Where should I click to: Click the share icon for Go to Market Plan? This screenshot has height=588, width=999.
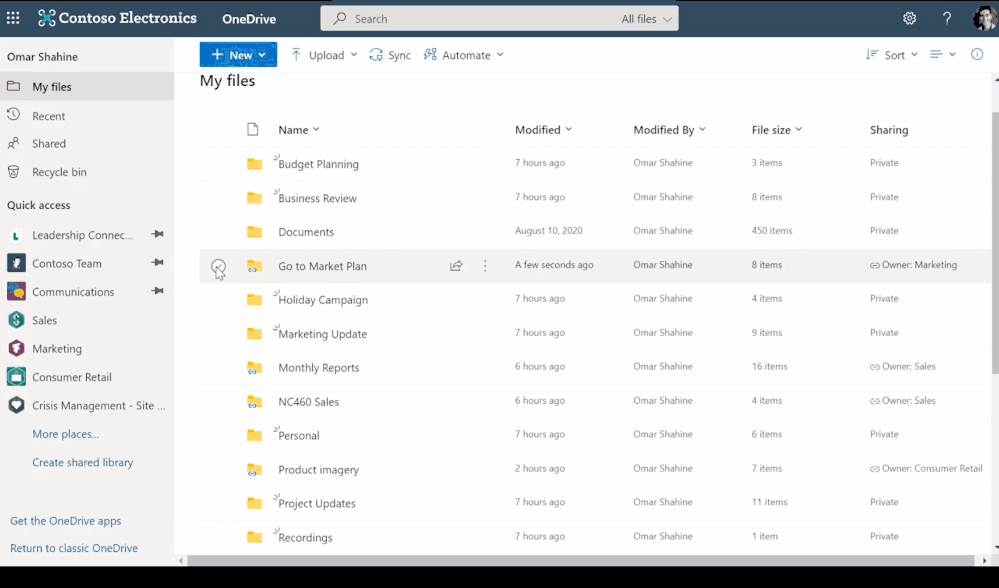(x=456, y=266)
